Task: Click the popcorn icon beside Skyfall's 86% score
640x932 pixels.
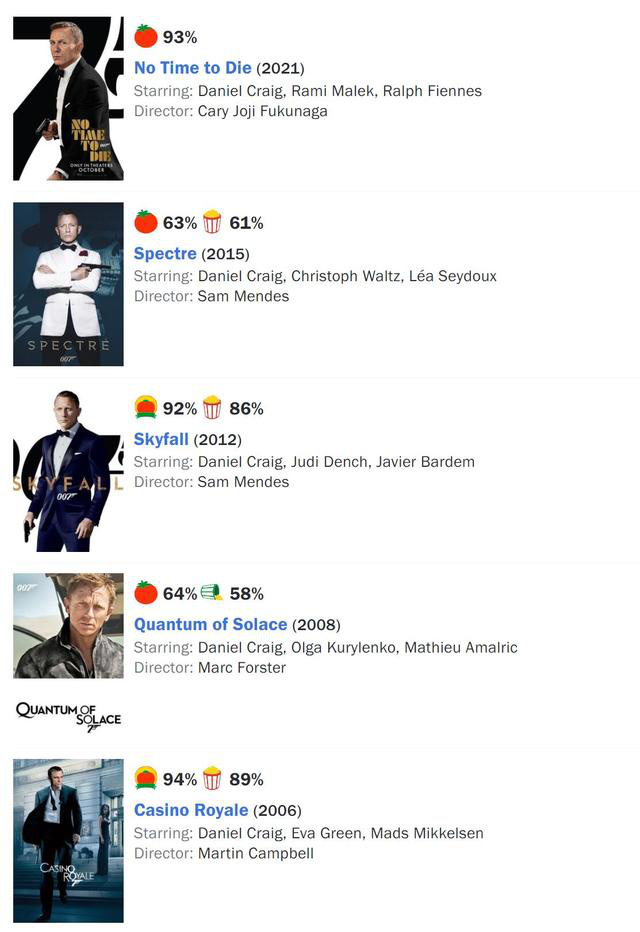Action: (212, 408)
